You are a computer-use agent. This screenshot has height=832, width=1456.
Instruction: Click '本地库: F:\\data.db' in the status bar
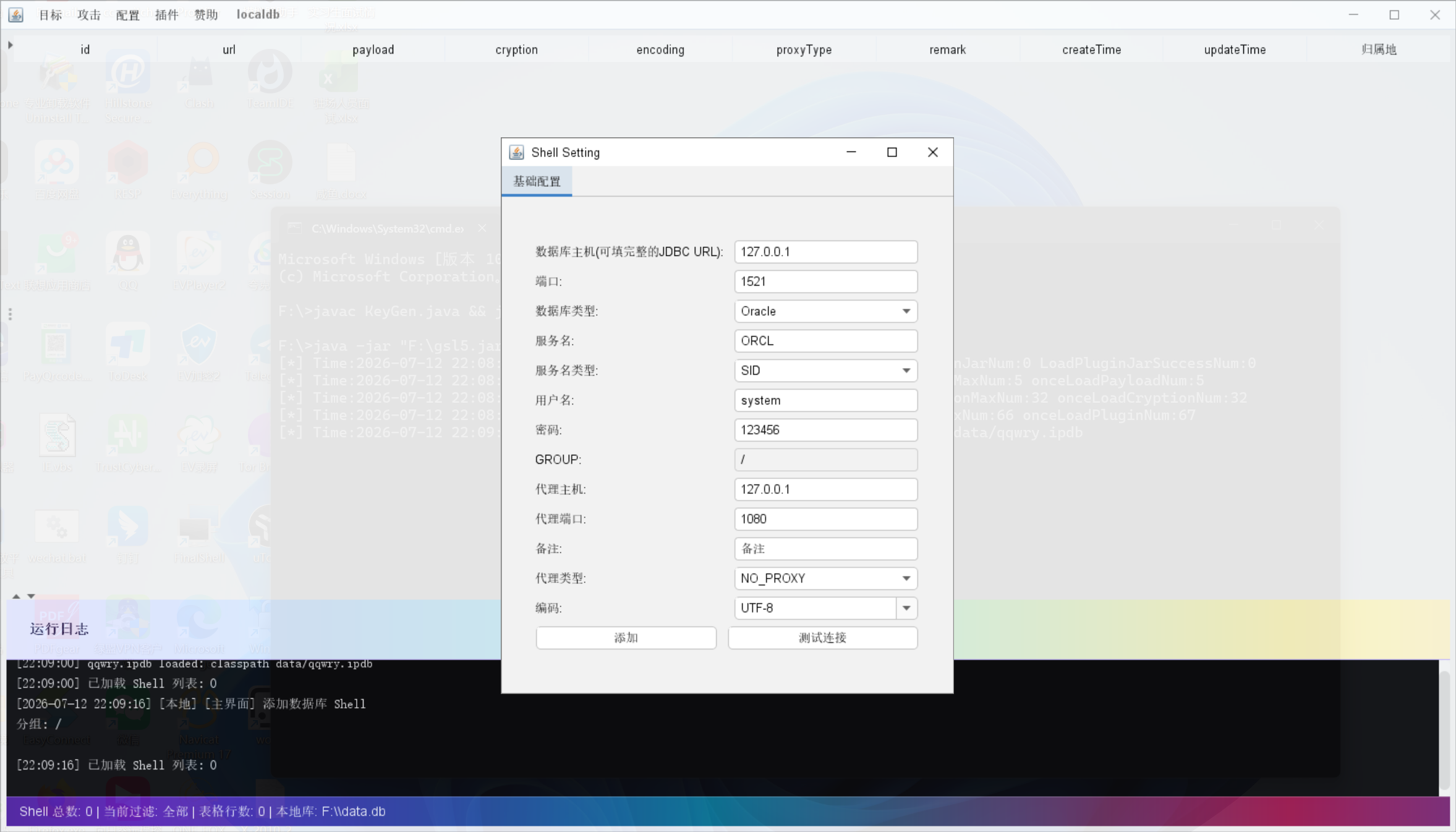click(331, 812)
